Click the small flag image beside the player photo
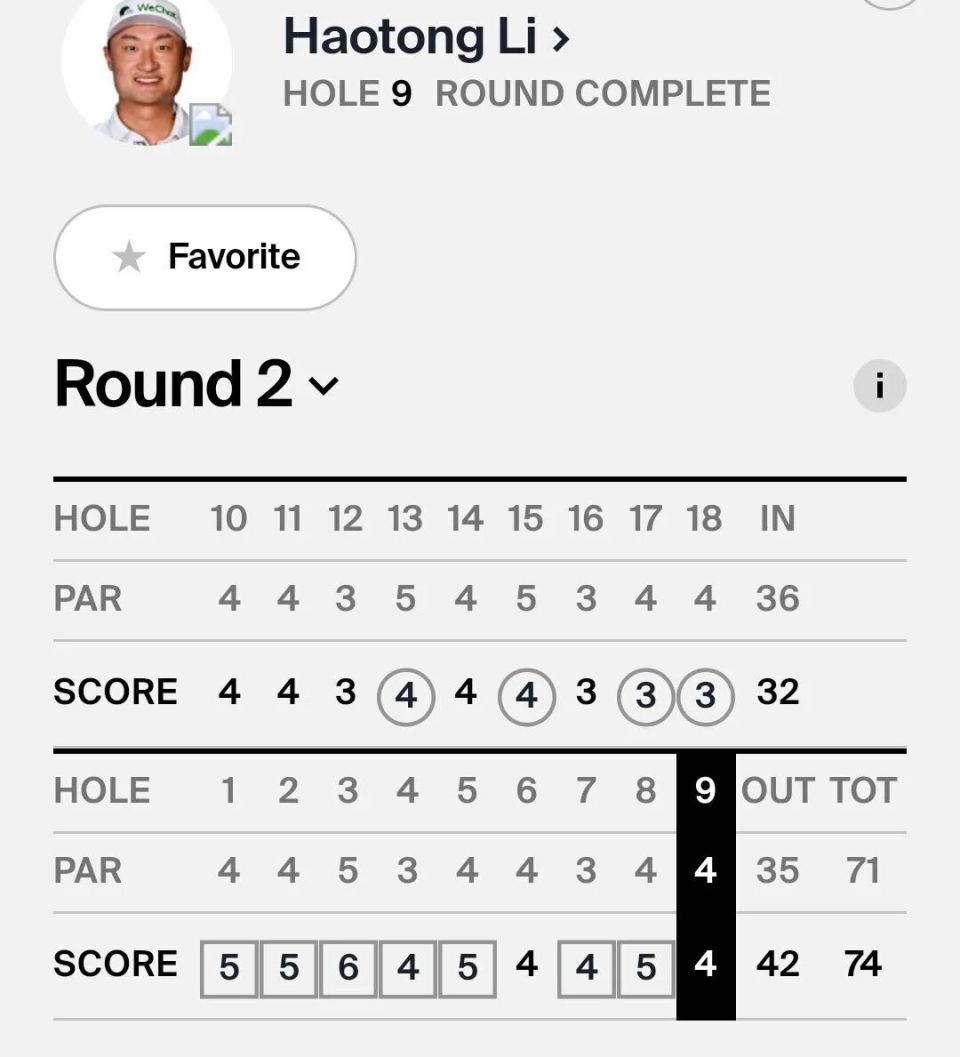 click(211, 125)
